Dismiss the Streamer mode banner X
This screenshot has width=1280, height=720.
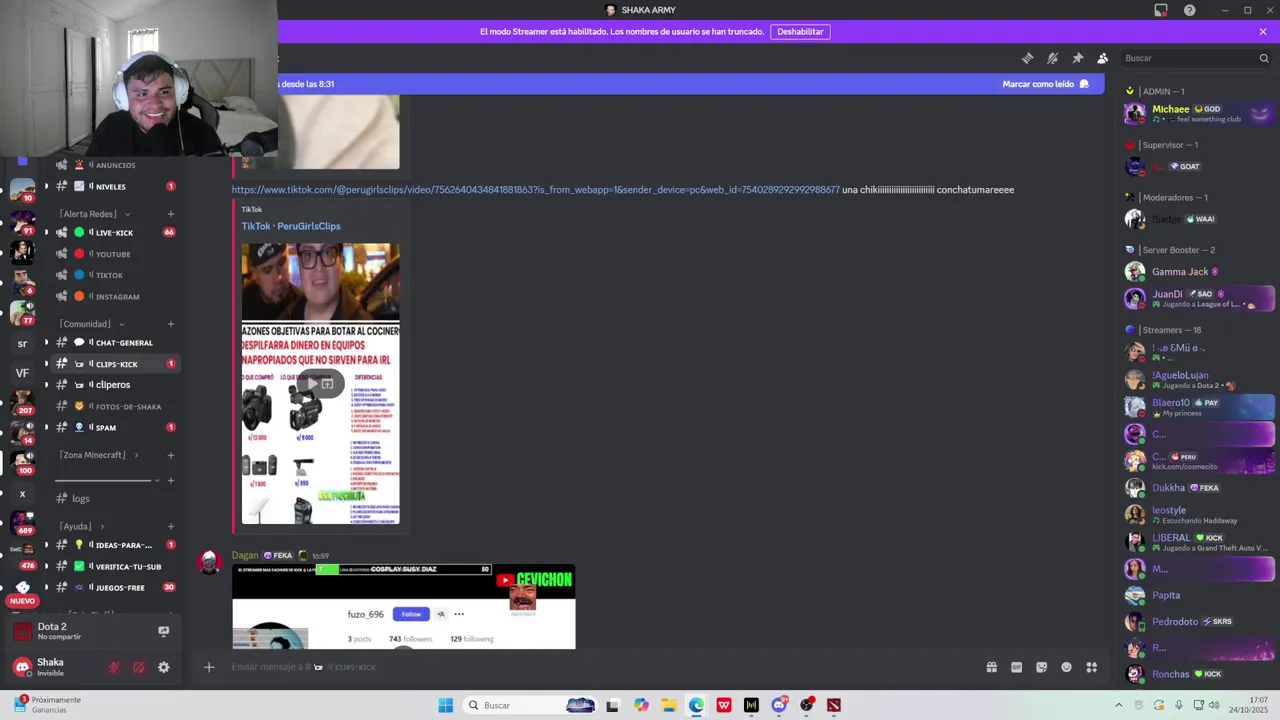pyautogui.click(x=1263, y=32)
